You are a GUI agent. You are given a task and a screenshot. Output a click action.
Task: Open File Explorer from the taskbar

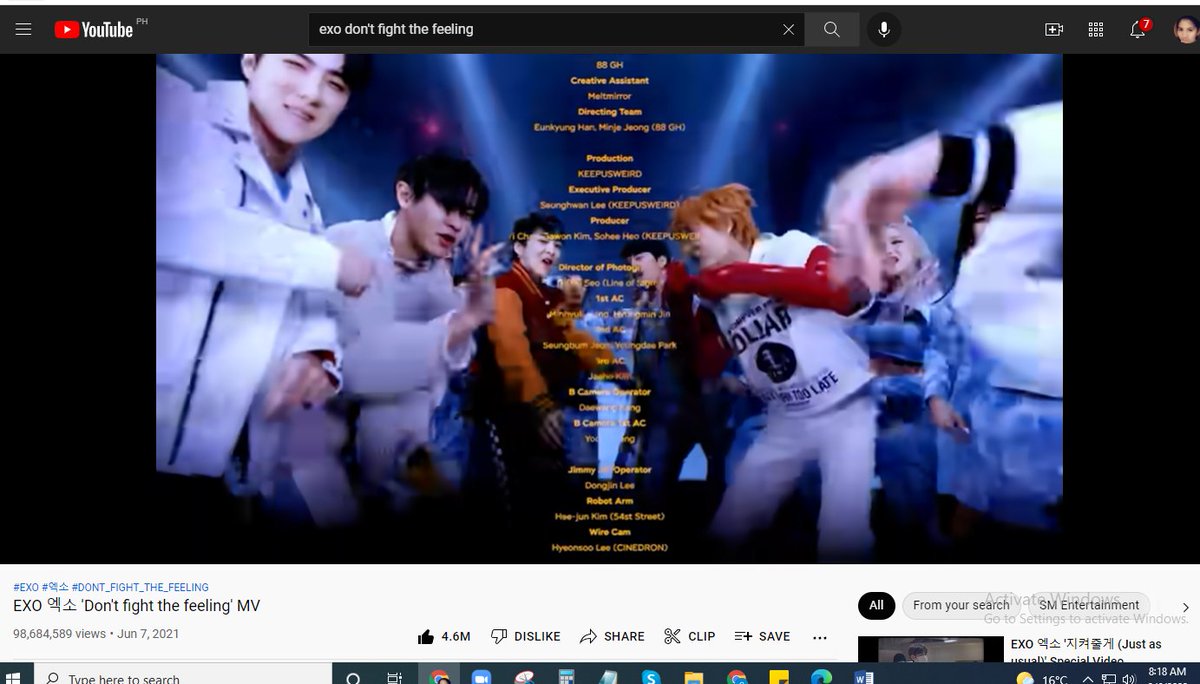click(x=694, y=678)
